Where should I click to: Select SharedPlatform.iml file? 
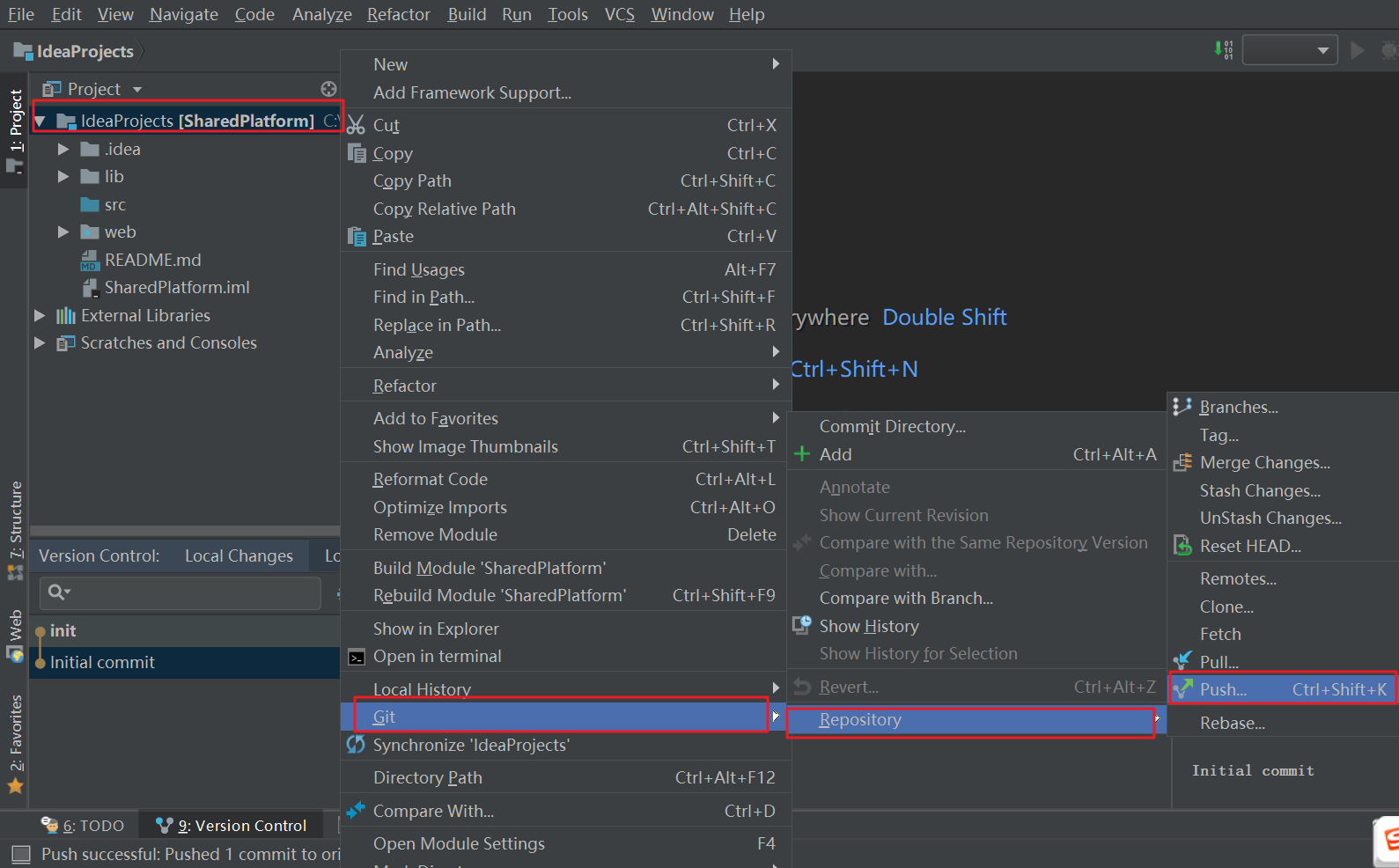[177, 288]
